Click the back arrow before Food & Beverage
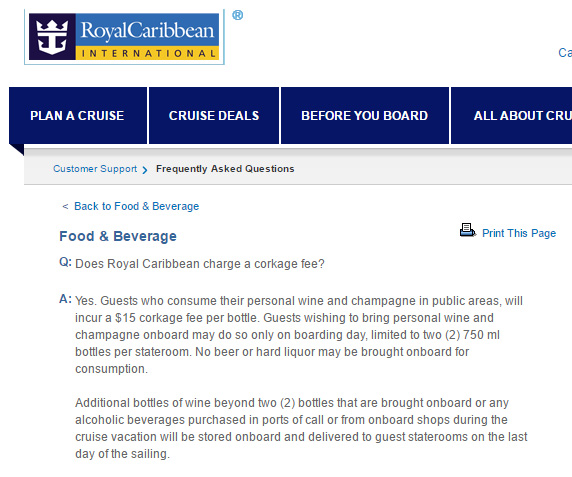Screen dimensions: 572x477 [x=65, y=206]
